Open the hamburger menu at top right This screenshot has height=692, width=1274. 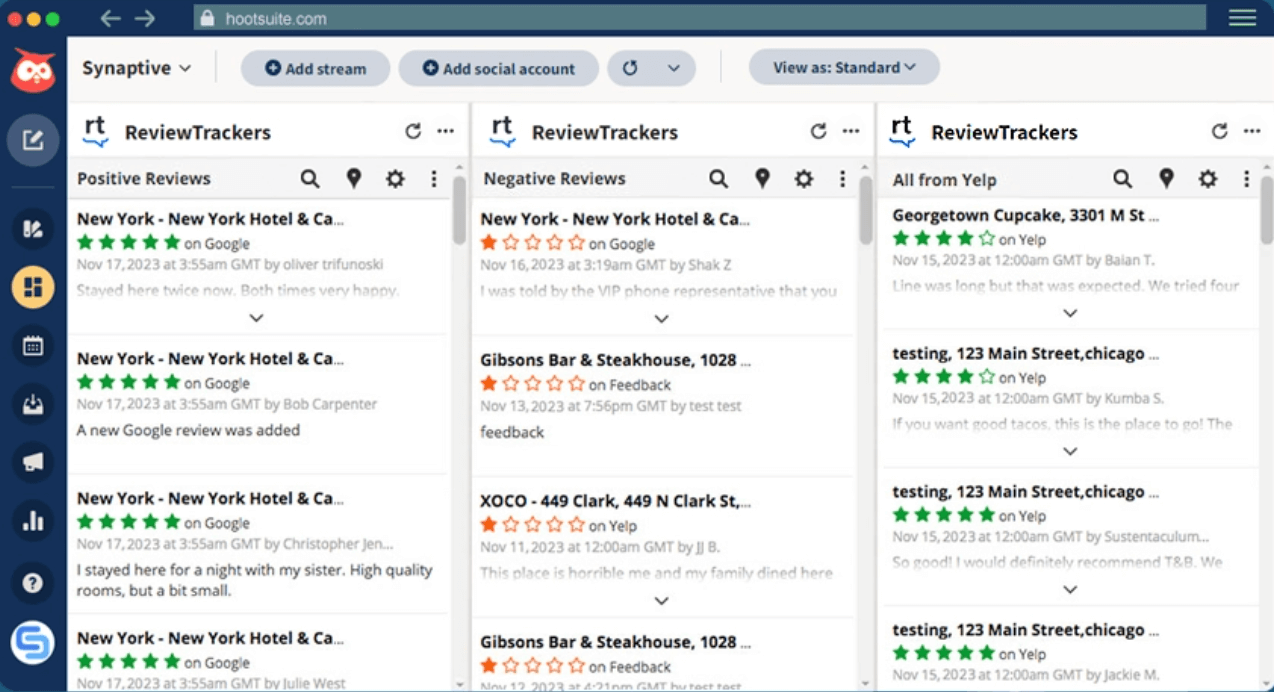point(1242,16)
